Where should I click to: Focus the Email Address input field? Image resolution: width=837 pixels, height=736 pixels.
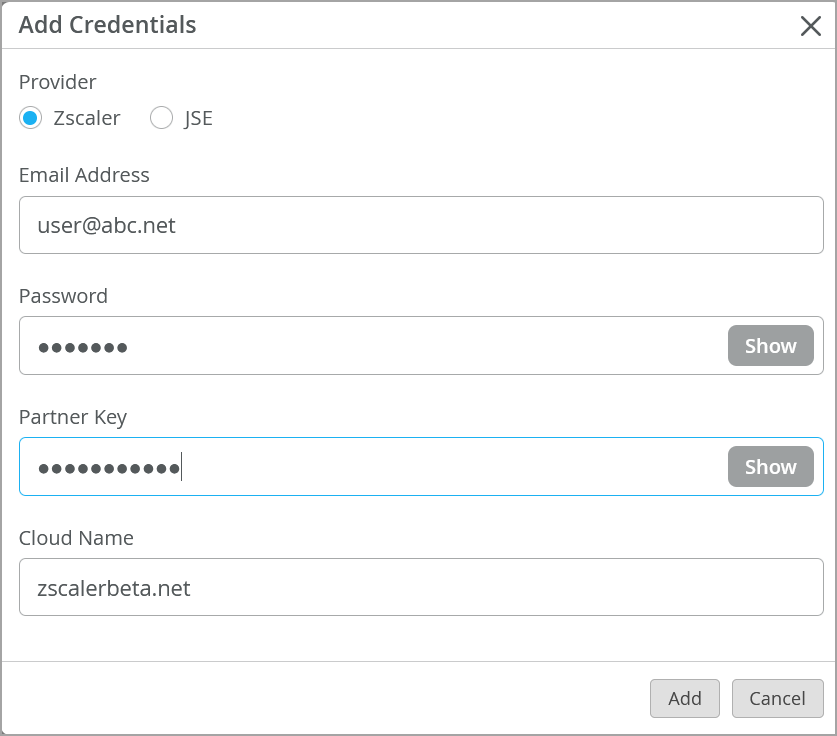[420, 225]
